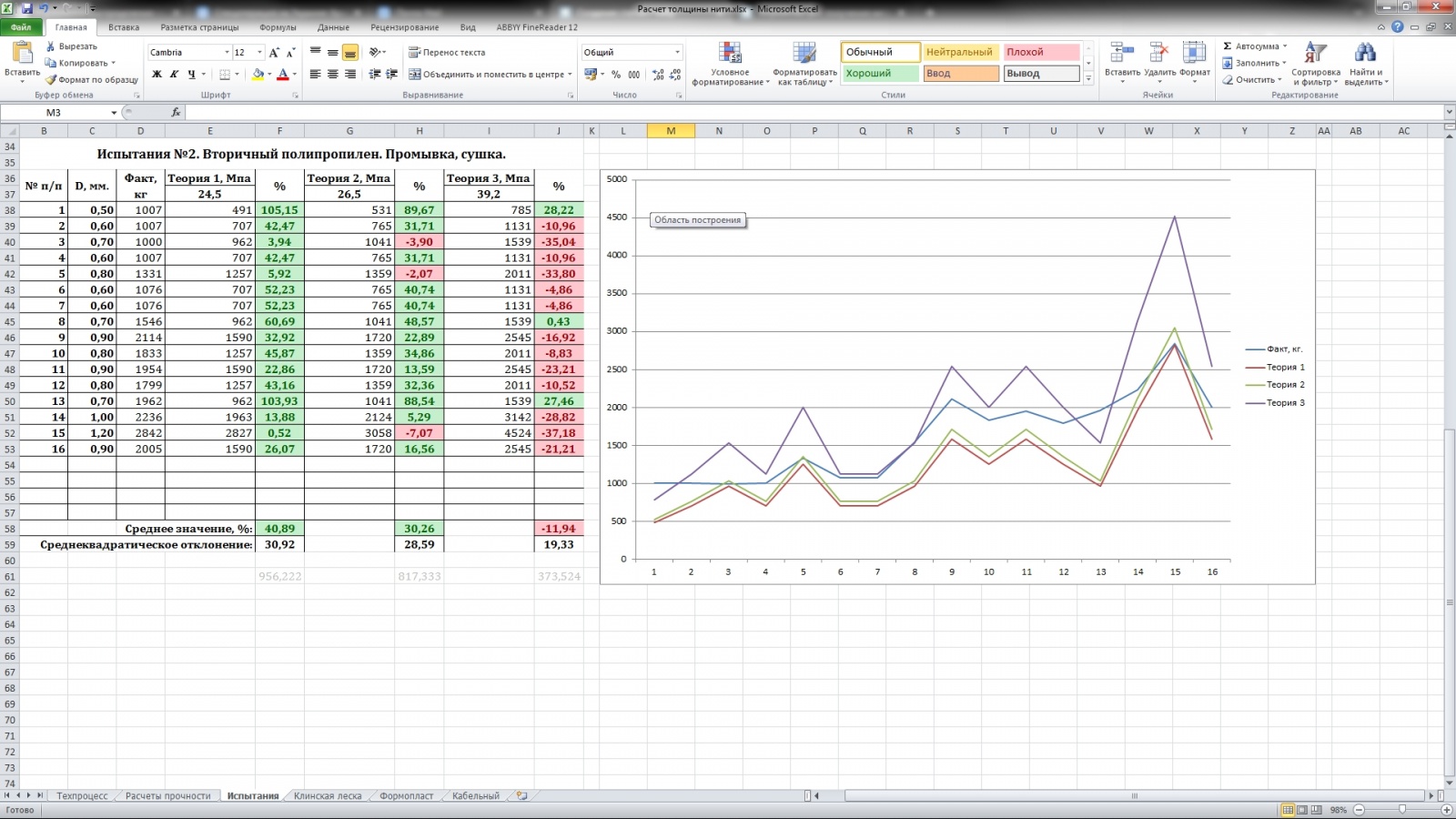Decrease decimal places
Viewport: 1456px width, 819px height.
pos(676,75)
